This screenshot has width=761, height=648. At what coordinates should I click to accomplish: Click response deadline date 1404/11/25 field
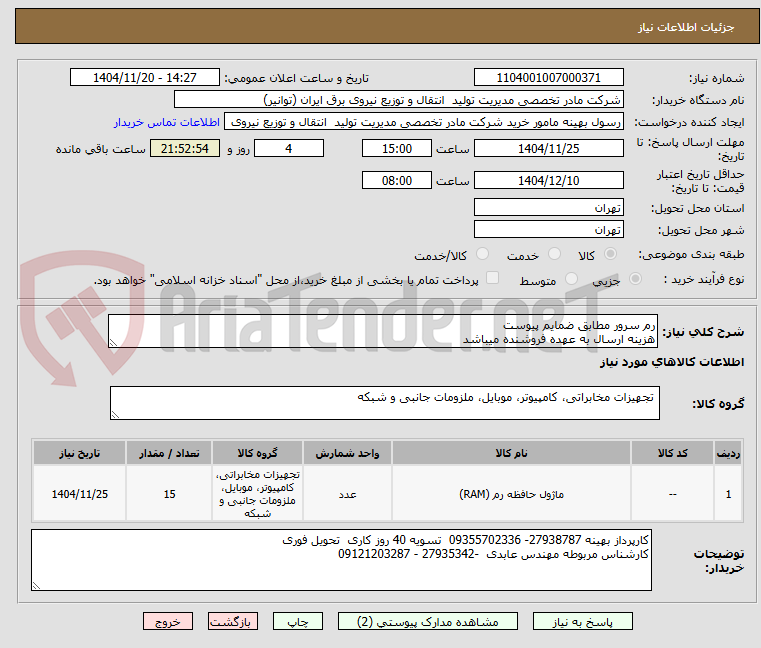tap(548, 149)
